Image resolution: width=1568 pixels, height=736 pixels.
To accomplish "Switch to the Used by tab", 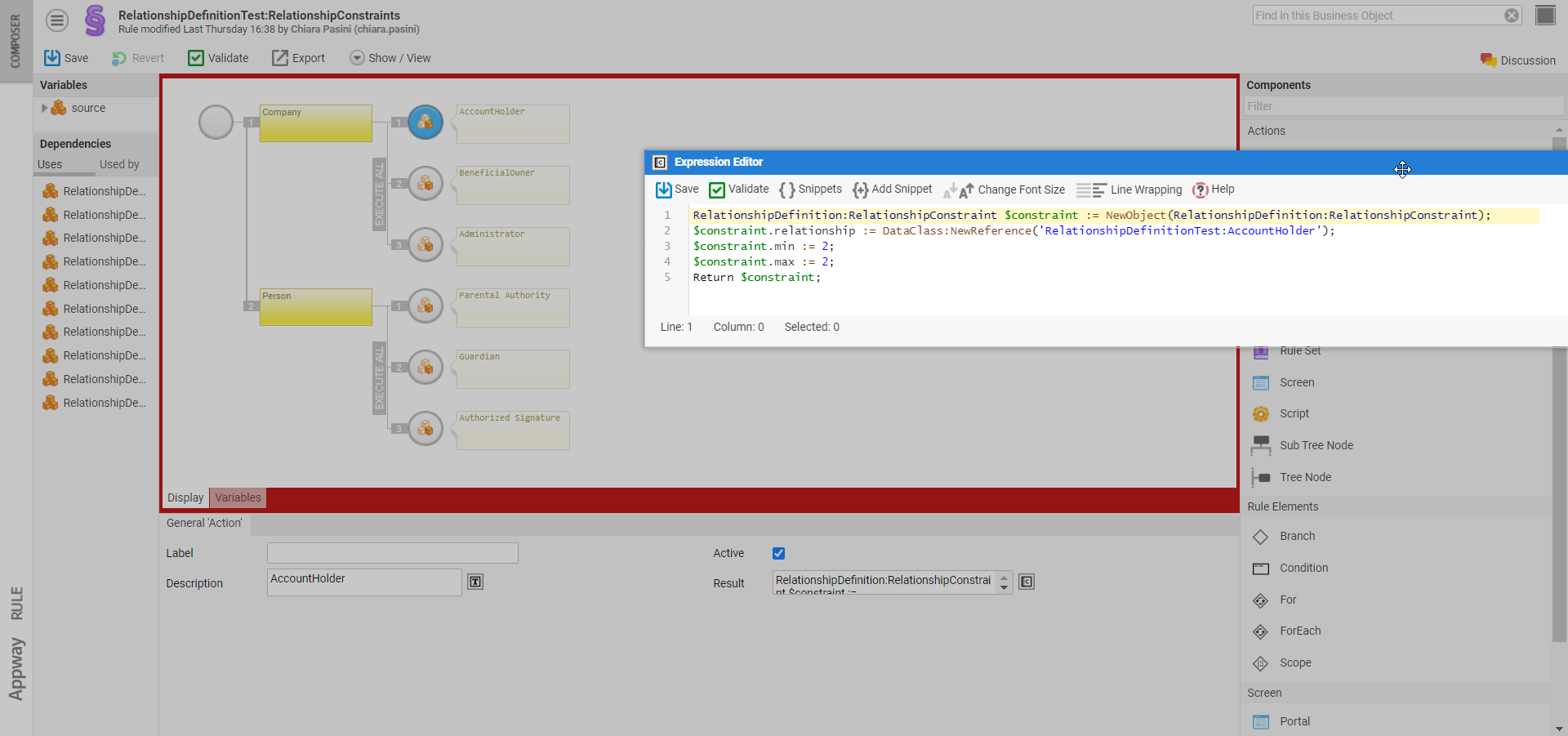I will pos(119,164).
